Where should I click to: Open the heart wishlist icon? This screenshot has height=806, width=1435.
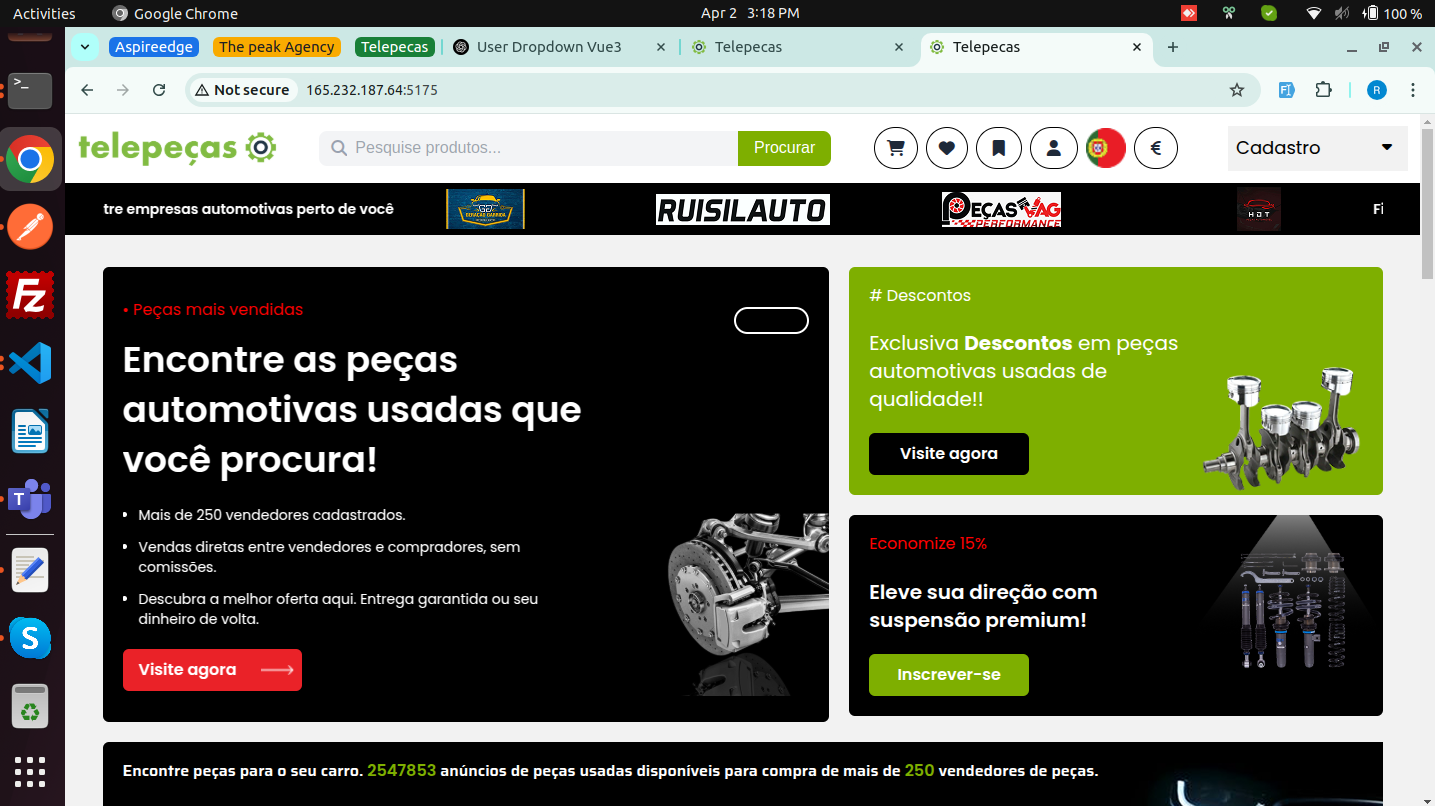947,148
